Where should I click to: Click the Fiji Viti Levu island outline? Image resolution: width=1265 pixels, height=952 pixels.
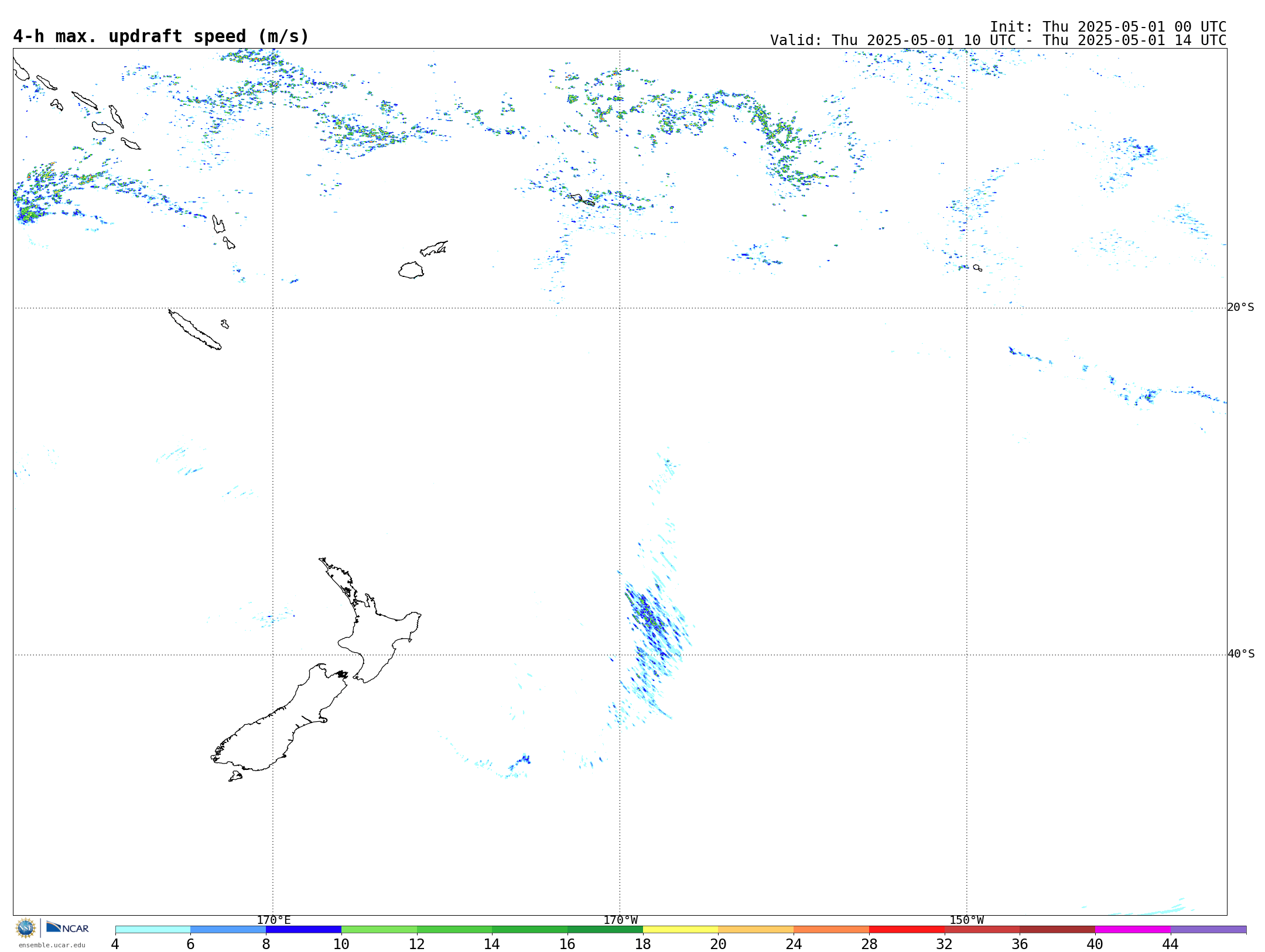click(411, 270)
